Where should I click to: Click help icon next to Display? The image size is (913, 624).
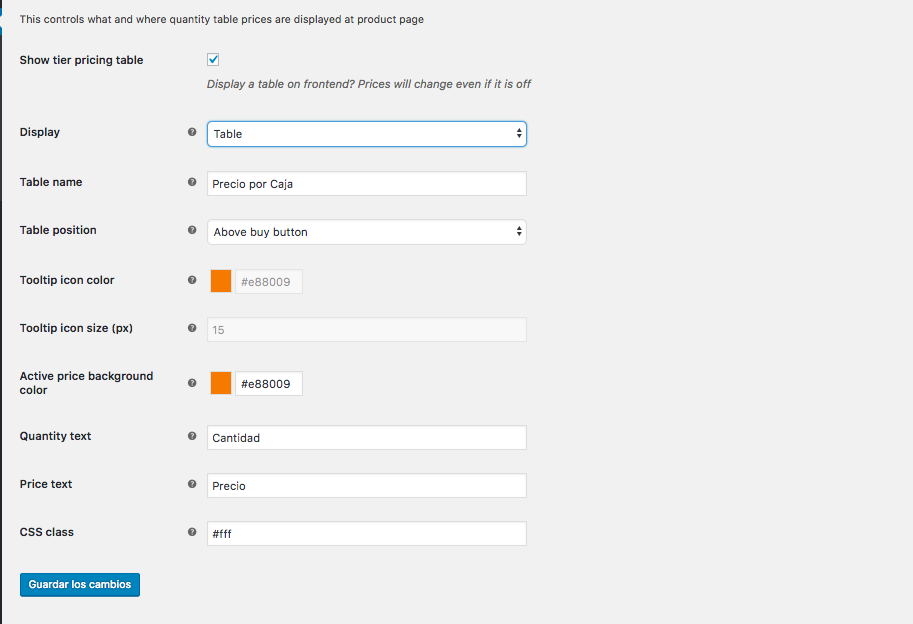[192, 132]
